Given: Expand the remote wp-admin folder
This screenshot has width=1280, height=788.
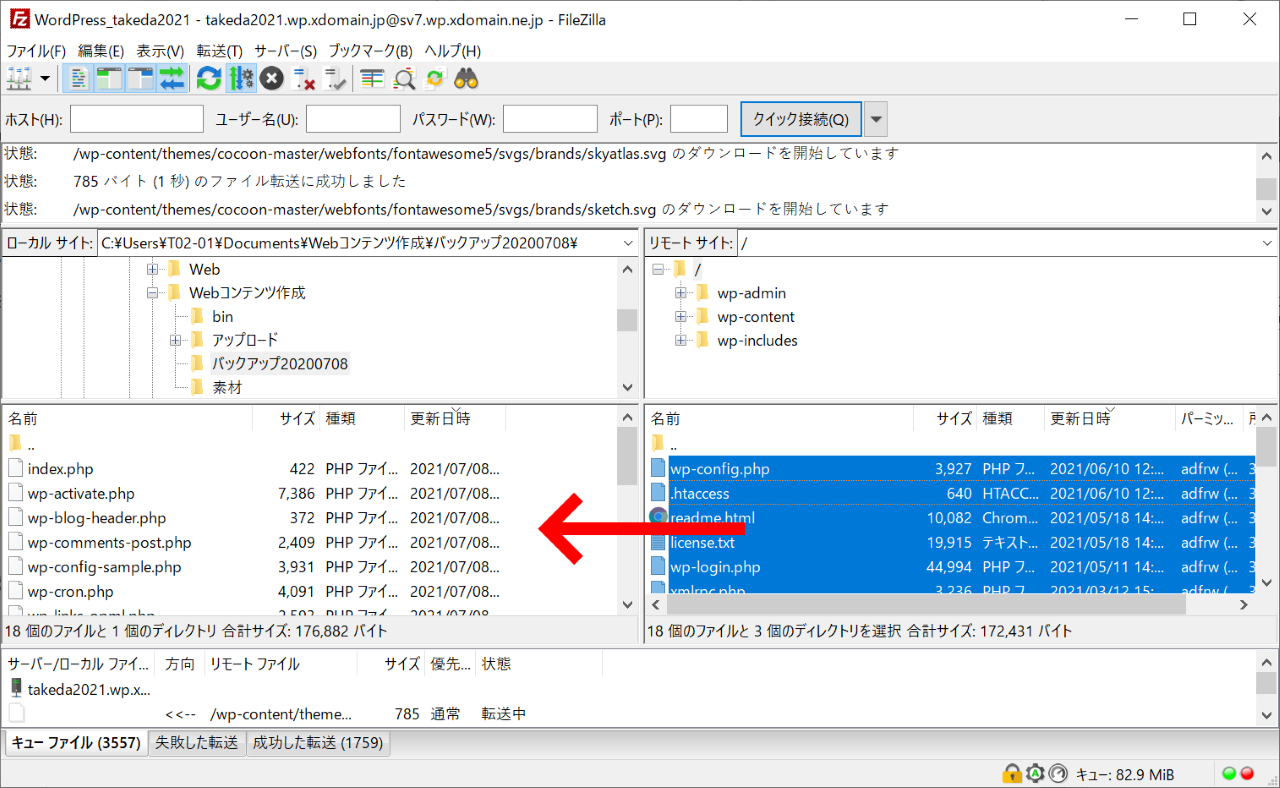Looking at the screenshot, I should tap(681, 293).
